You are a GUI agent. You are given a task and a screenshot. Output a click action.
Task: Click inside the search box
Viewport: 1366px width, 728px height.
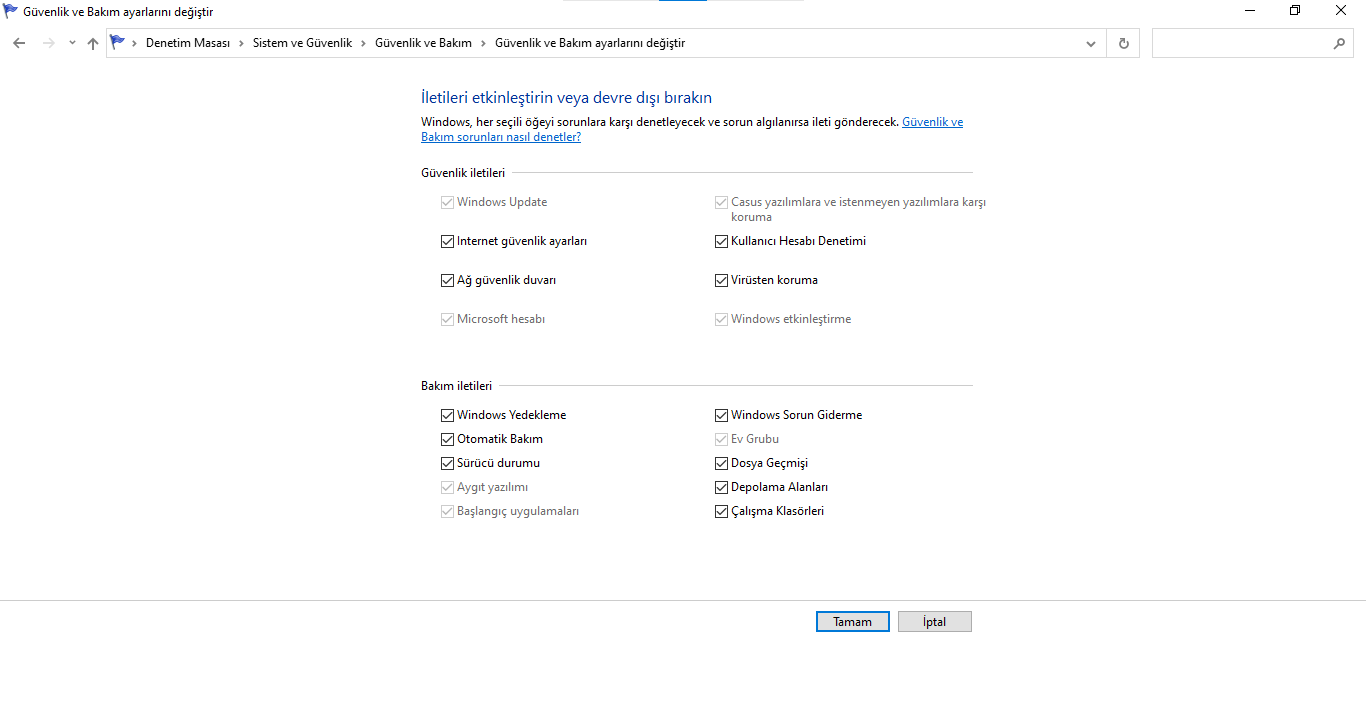coord(1240,42)
